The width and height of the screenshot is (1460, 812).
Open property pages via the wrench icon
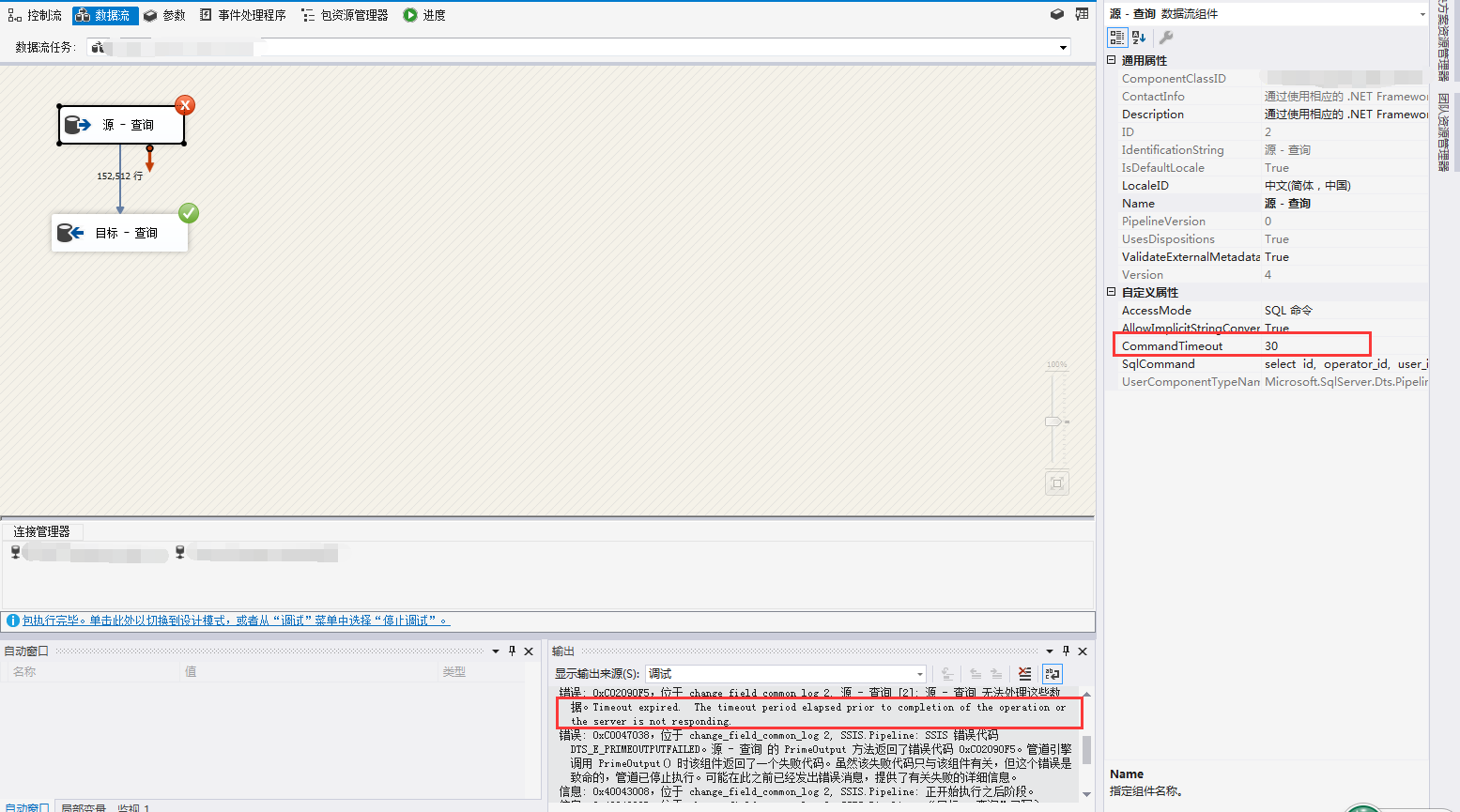click(x=1164, y=37)
